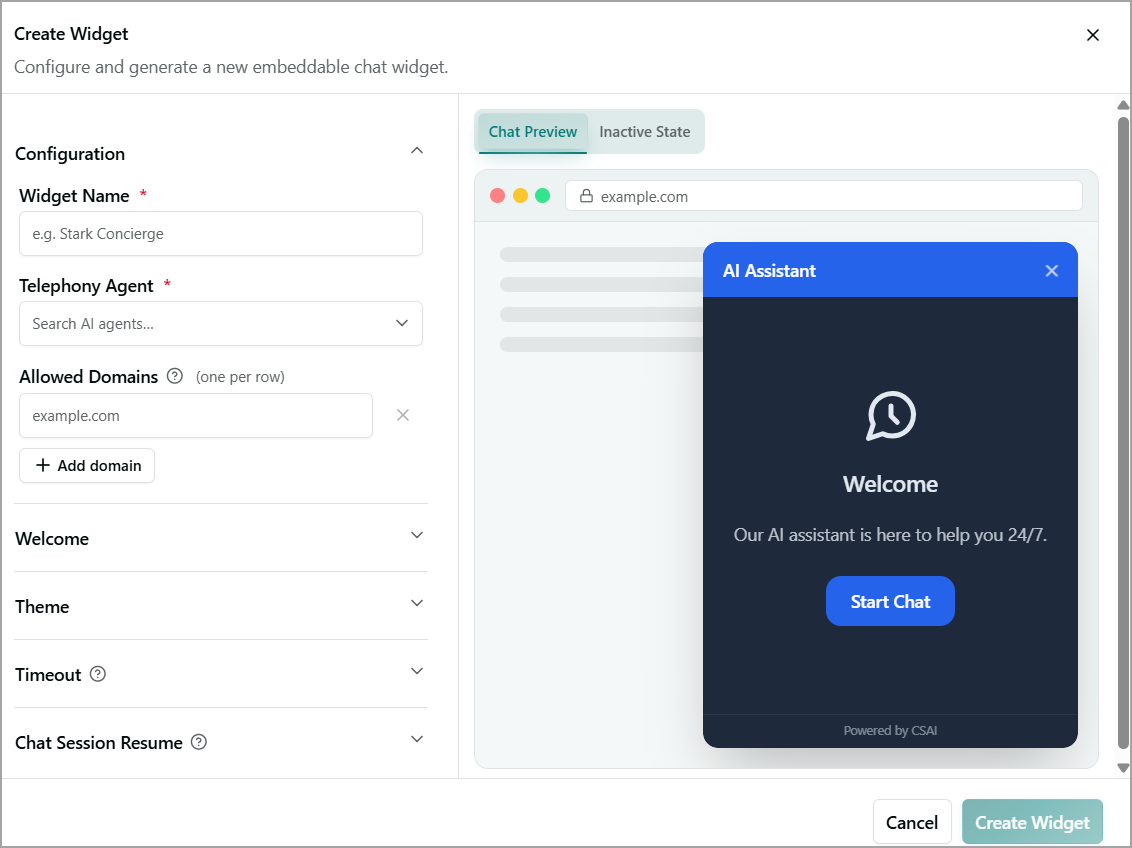This screenshot has height=848, width=1132.
Task: Click the Allowed Domains help icon
Action: [x=175, y=376]
